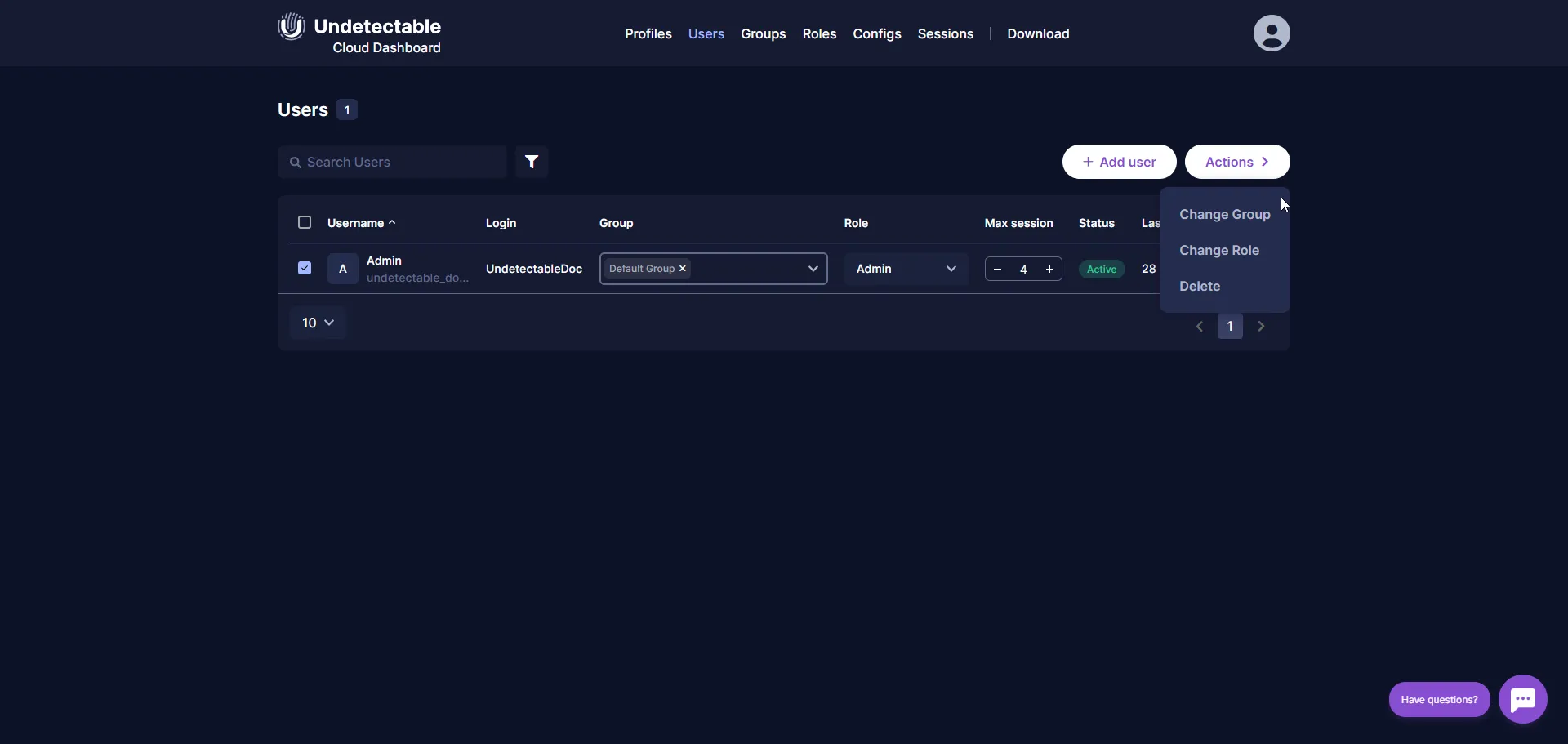The image size is (1568, 744).
Task: Go to the Profiles nav item
Action: point(648,33)
